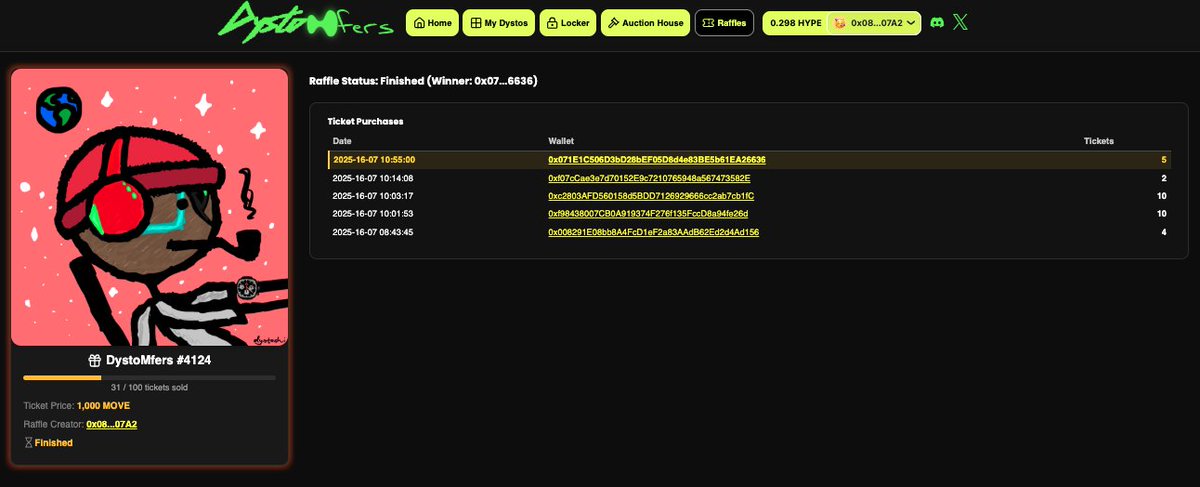Select date 2025-16-07 10:55:00

click(x=374, y=159)
